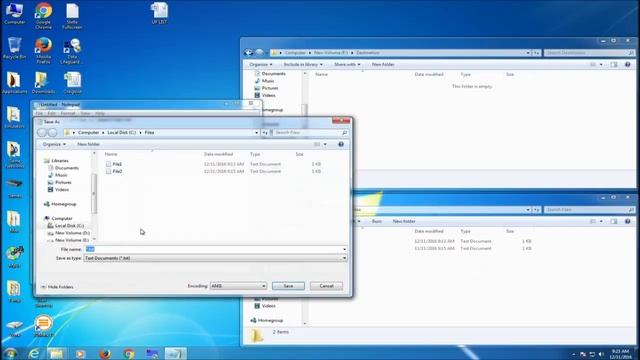The height and width of the screenshot is (360, 640).
Task: Open the view options arrow in the Destination window
Action: pyautogui.click(x=601, y=64)
